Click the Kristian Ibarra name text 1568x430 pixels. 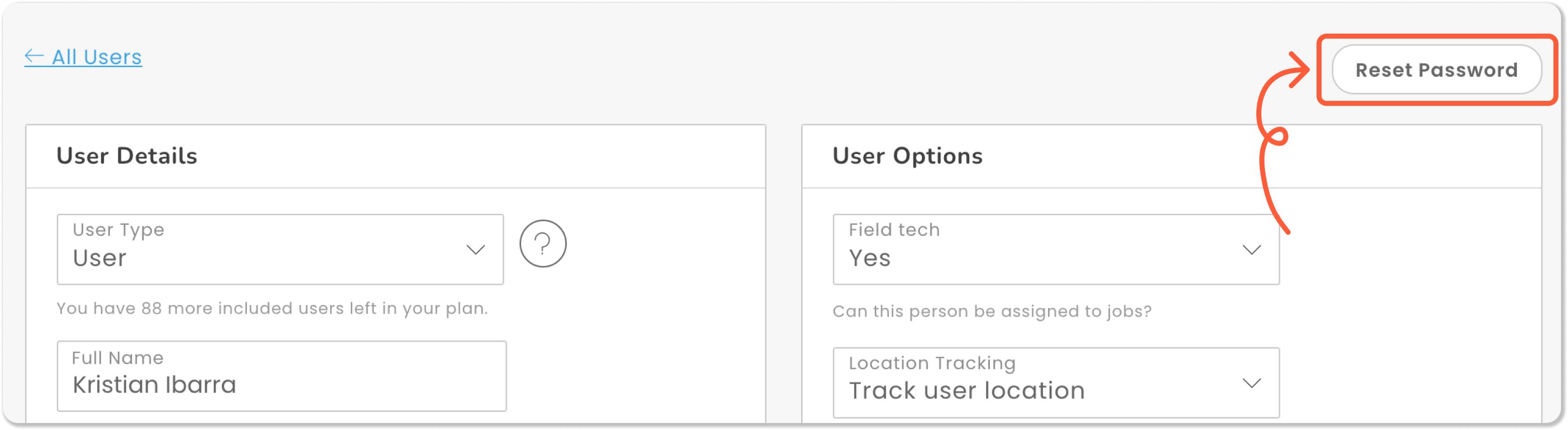coord(154,385)
